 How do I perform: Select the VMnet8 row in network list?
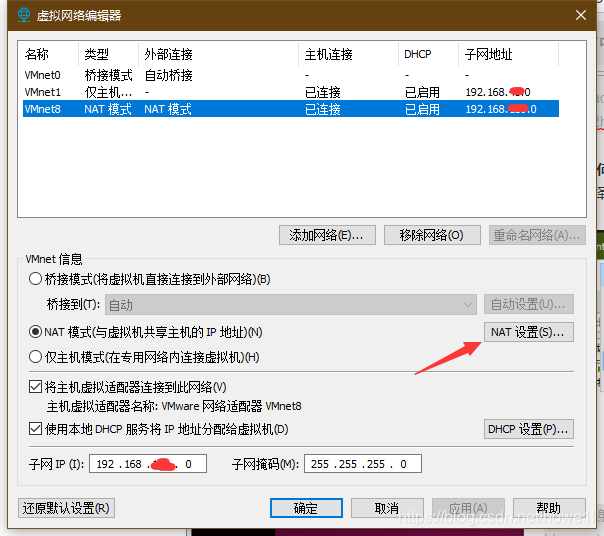click(291, 109)
